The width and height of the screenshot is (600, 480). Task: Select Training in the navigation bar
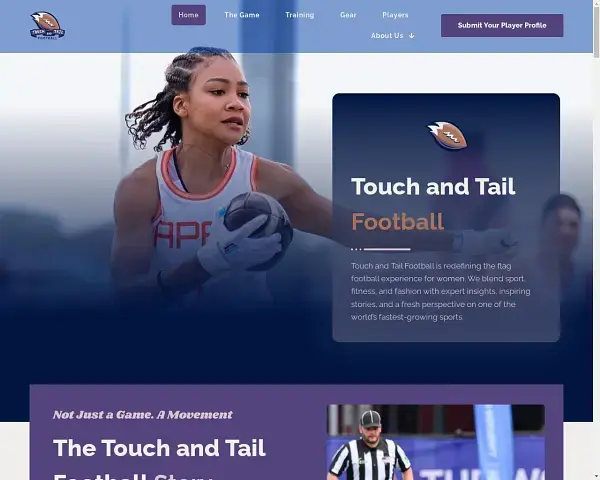[299, 15]
